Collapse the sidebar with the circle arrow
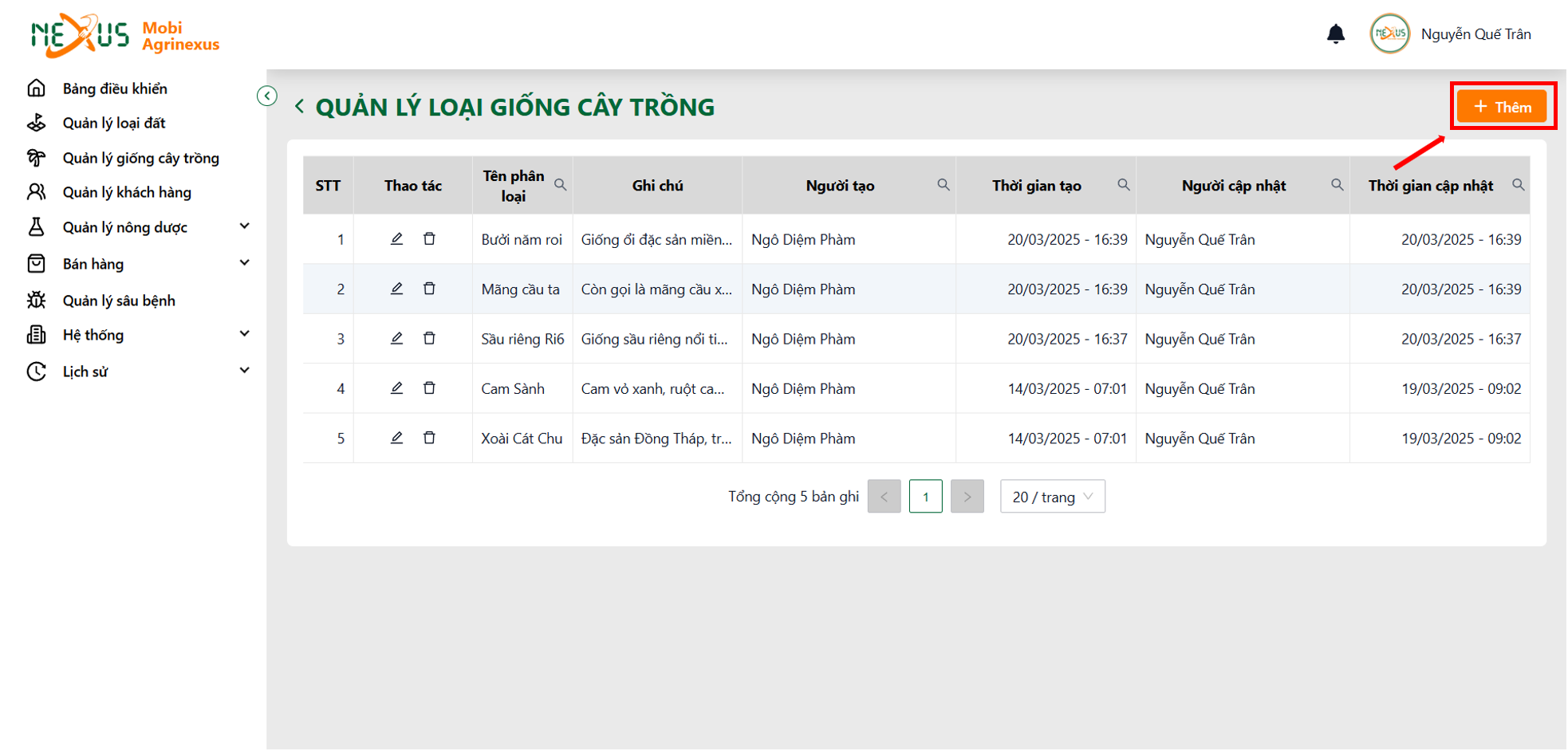This screenshot has height=751, width=1568. pos(267,96)
